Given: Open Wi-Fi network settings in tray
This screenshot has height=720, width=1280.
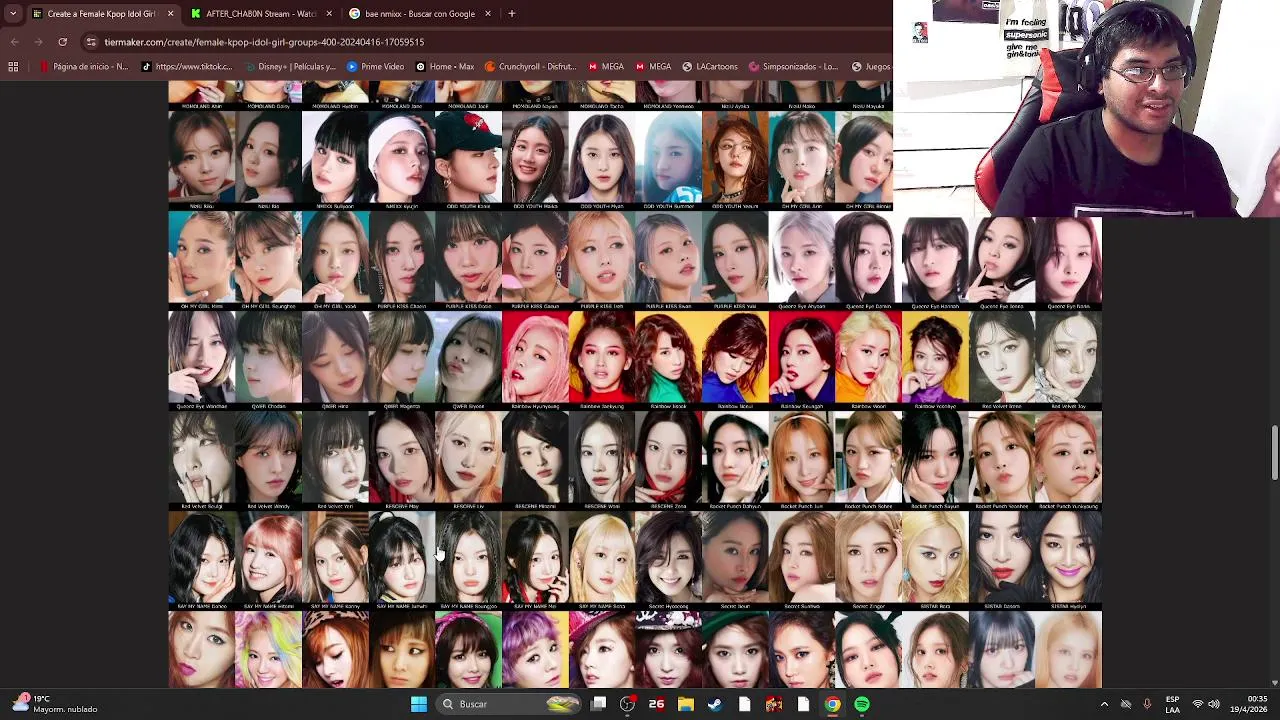Looking at the screenshot, I should click(x=1198, y=704).
